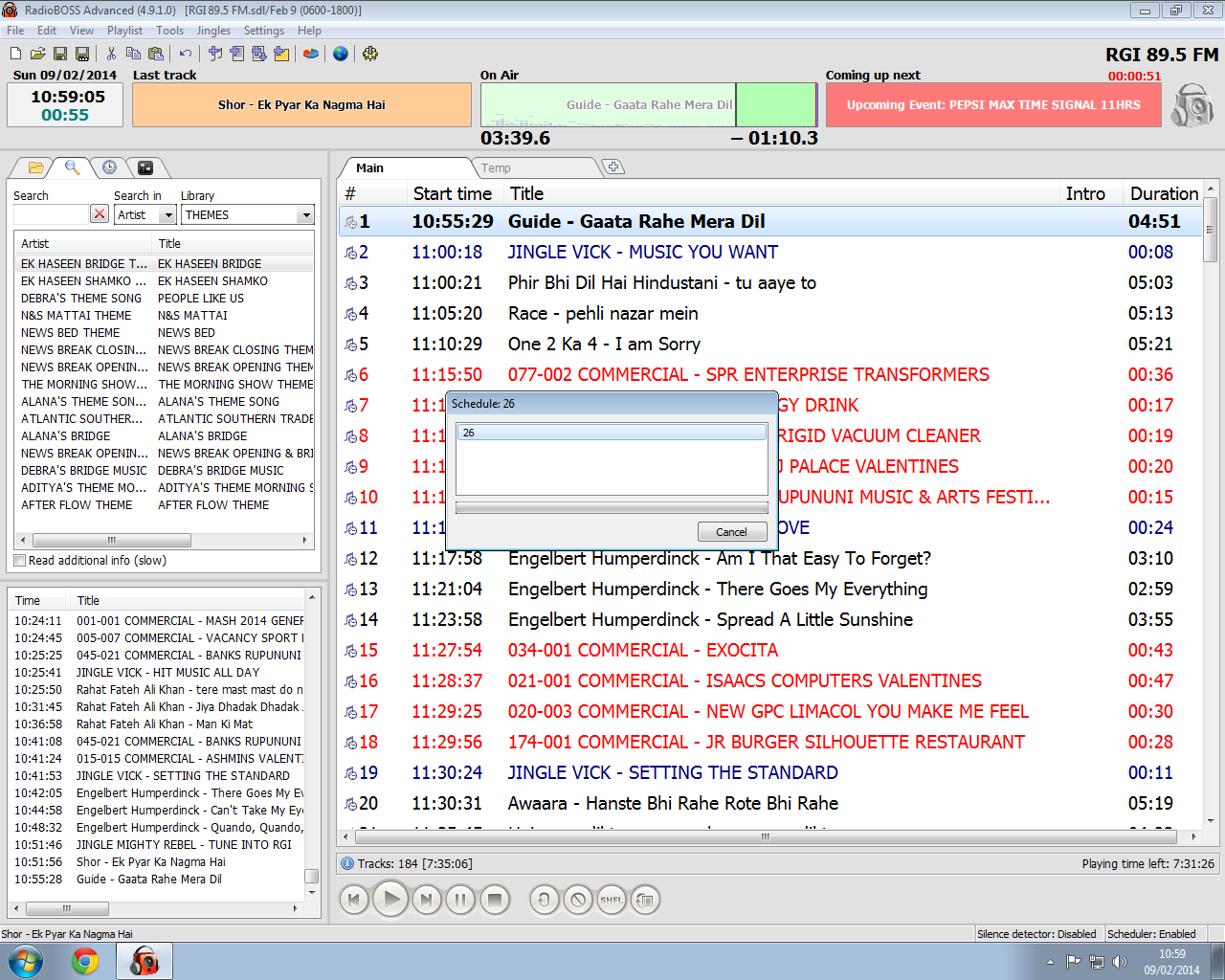Click the On Air track progress waveform
The width and height of the screenshot is (1225, 980).
649,105
